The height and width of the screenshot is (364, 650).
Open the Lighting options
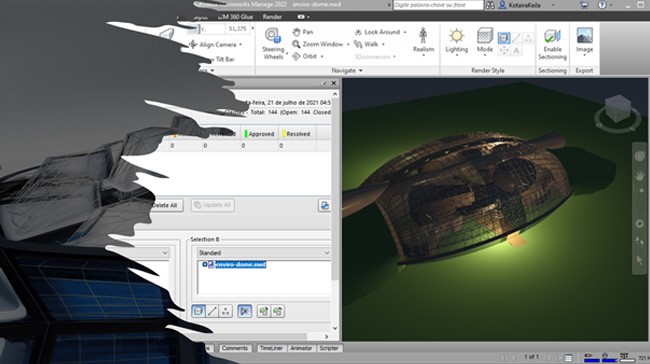[x=456, y=41]
